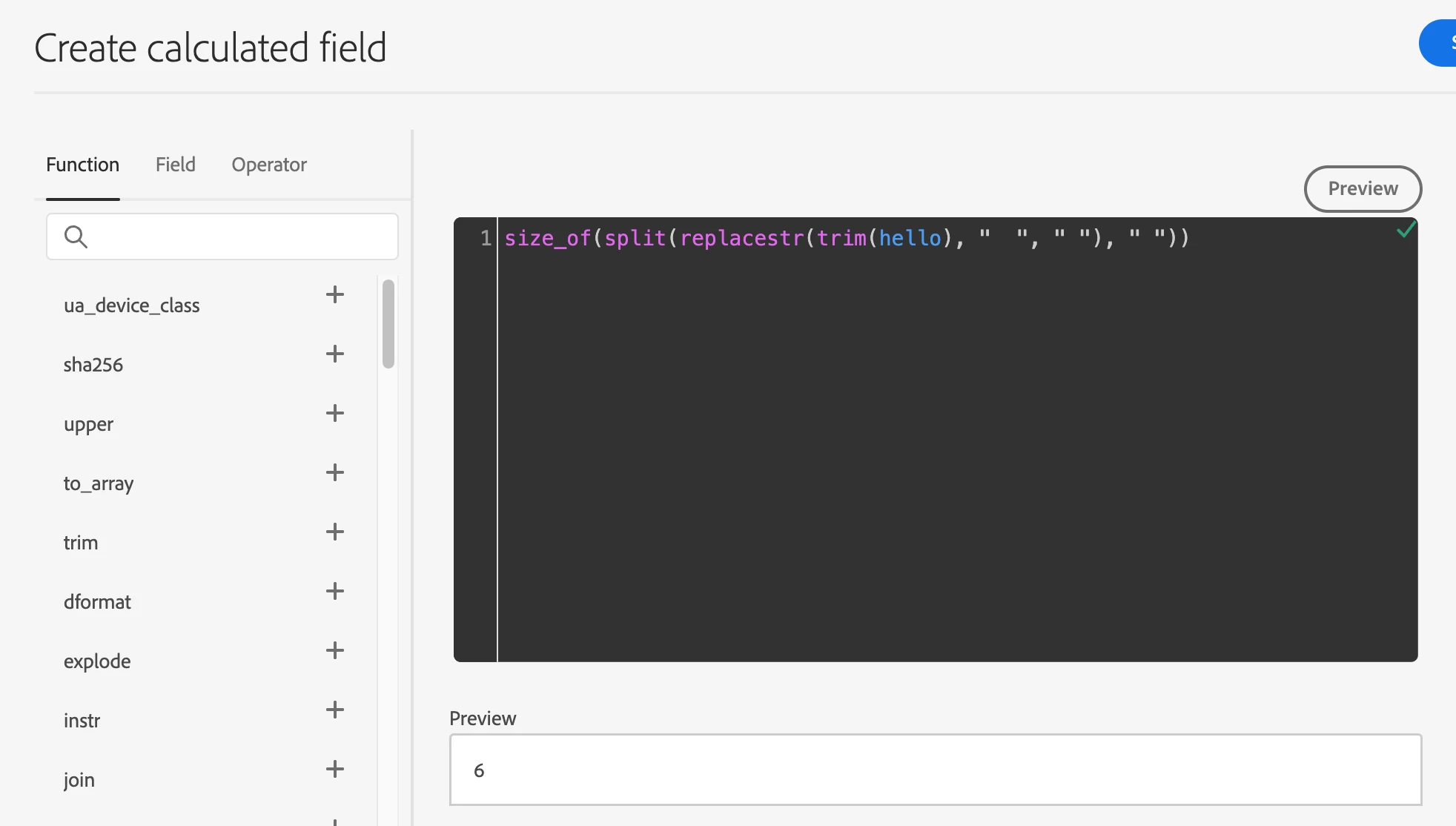Select the Function tab
The height and width of the screenshot is (826, 1456).
click(x=82, y=165)
